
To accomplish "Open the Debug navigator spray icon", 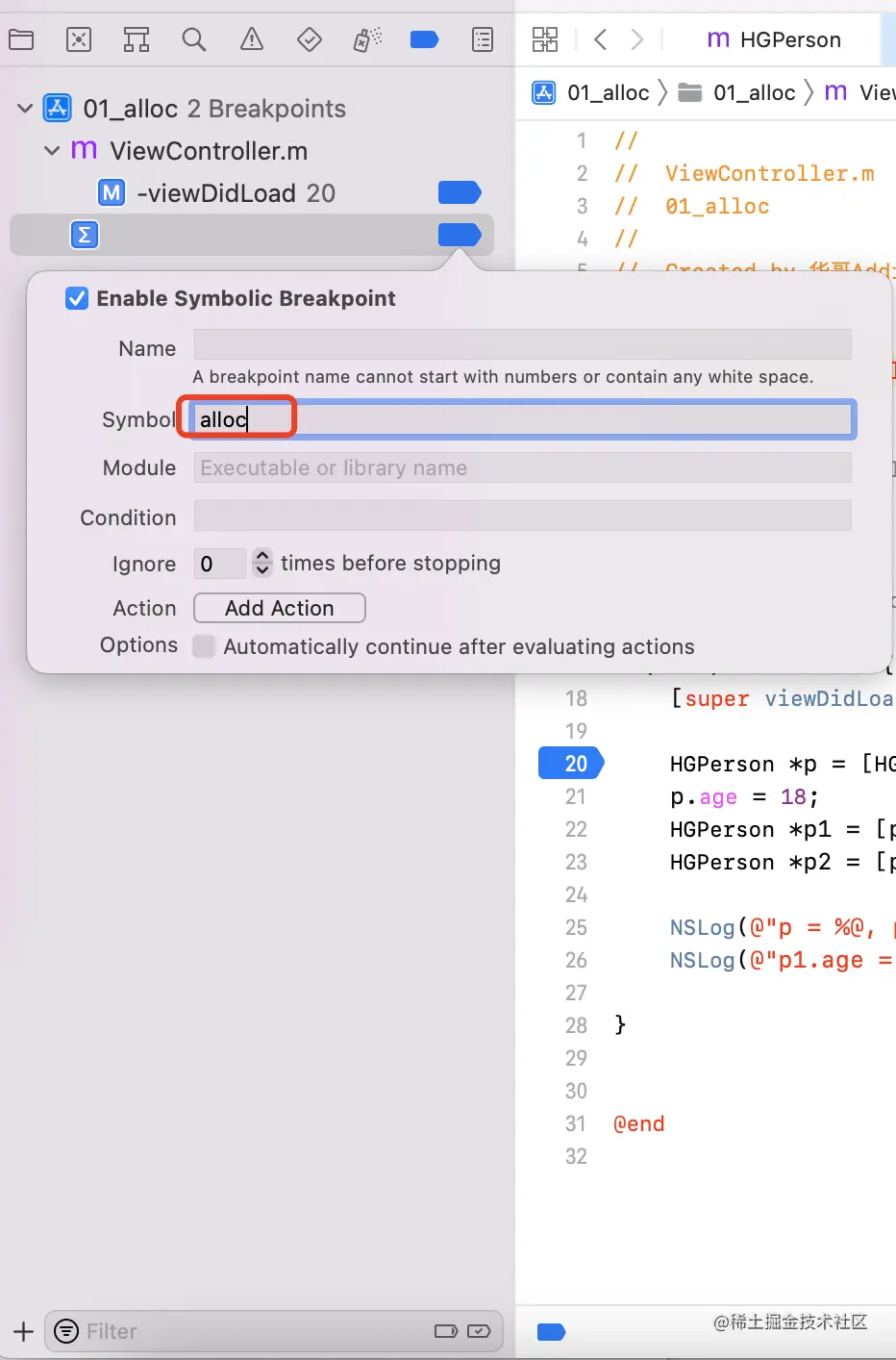I will pyautogui.click(x=367, y=39).
